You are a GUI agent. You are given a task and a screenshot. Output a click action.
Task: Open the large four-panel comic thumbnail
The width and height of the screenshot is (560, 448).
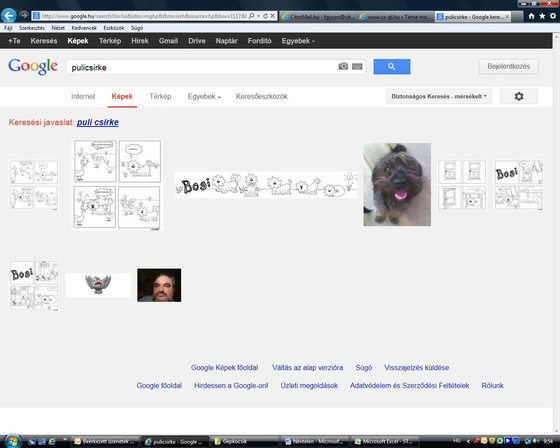click(117, 185)
